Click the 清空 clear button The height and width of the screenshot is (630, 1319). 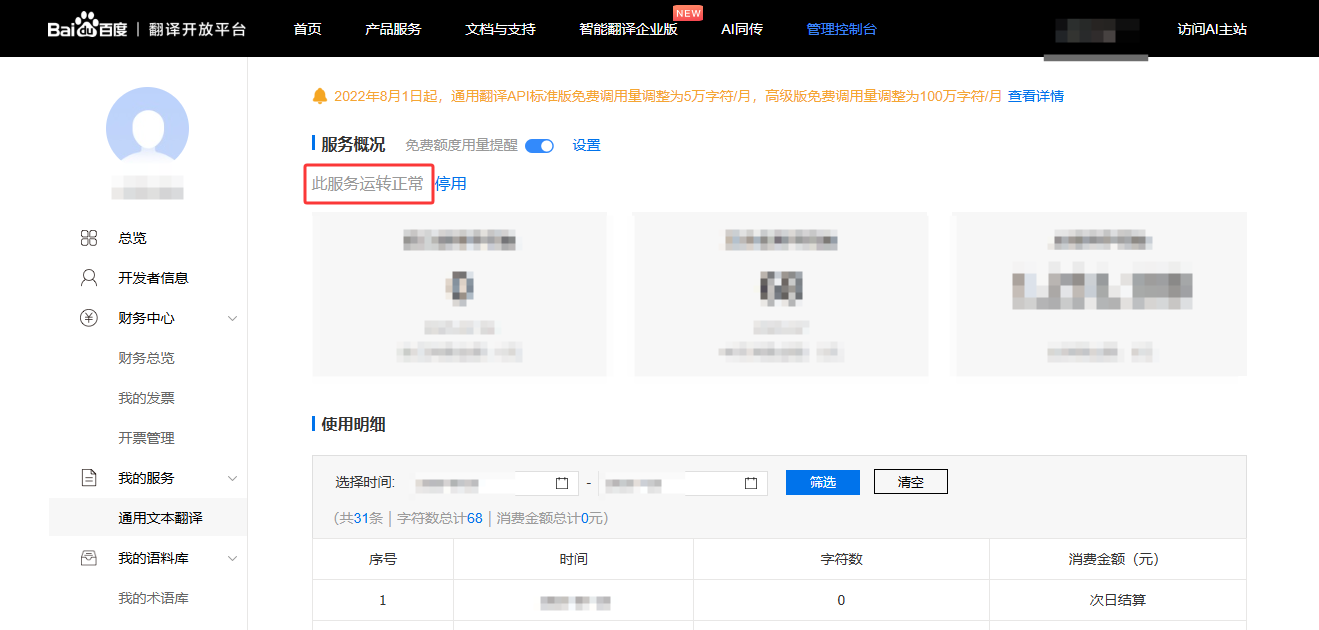click(910, 482)
